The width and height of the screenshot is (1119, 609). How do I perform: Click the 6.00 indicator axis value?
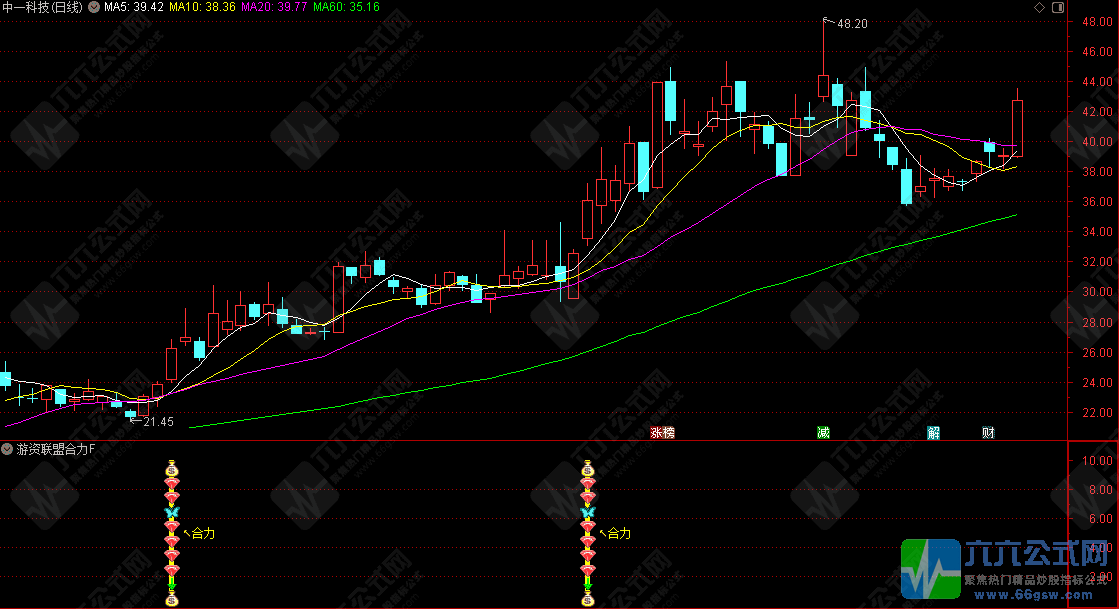pos(1100,519)
